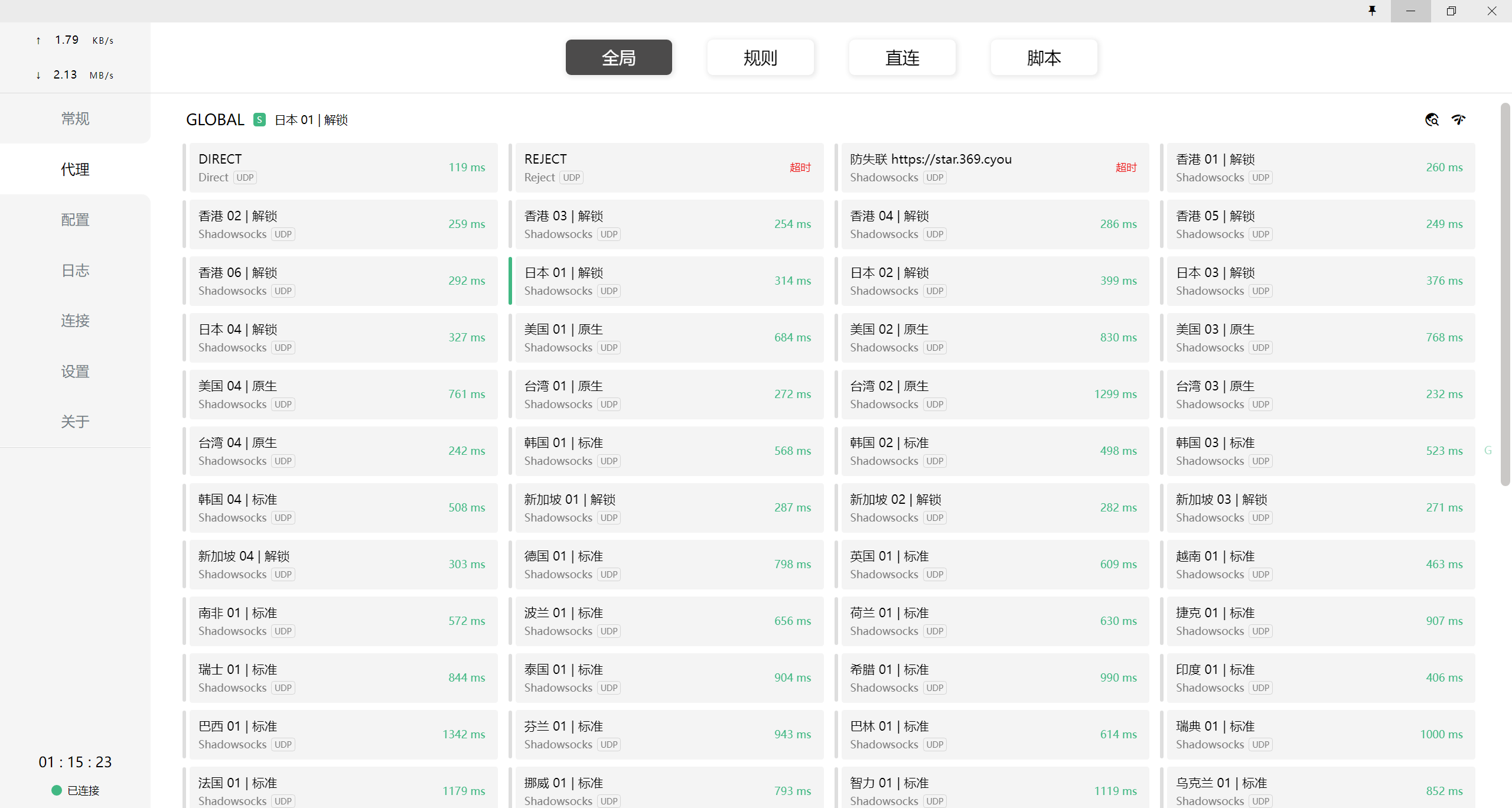Open the 日志 (Logs) sidebar page

tap(75, 271)
